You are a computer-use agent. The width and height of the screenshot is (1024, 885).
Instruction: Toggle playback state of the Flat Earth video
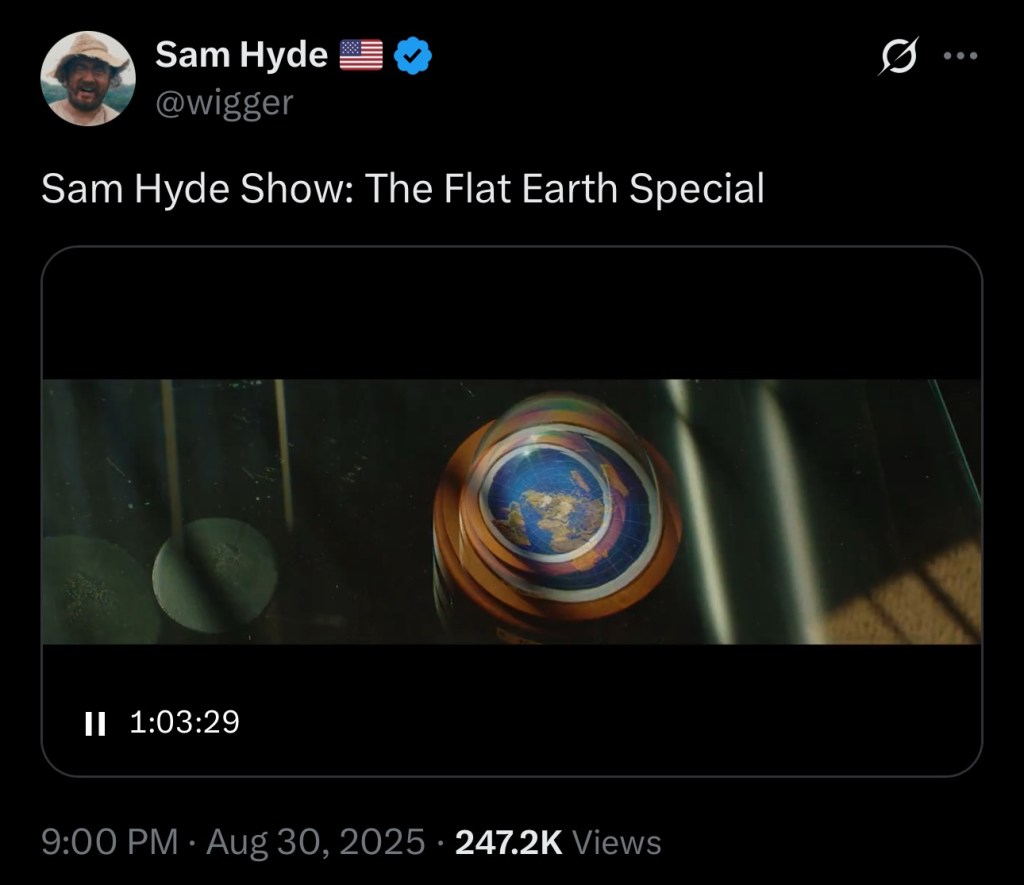(x=97, y=720)
